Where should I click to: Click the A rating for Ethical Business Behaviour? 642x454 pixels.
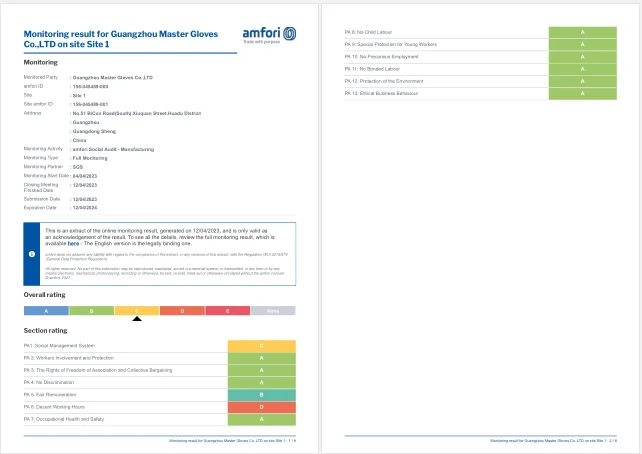click(x=583, y=94)
